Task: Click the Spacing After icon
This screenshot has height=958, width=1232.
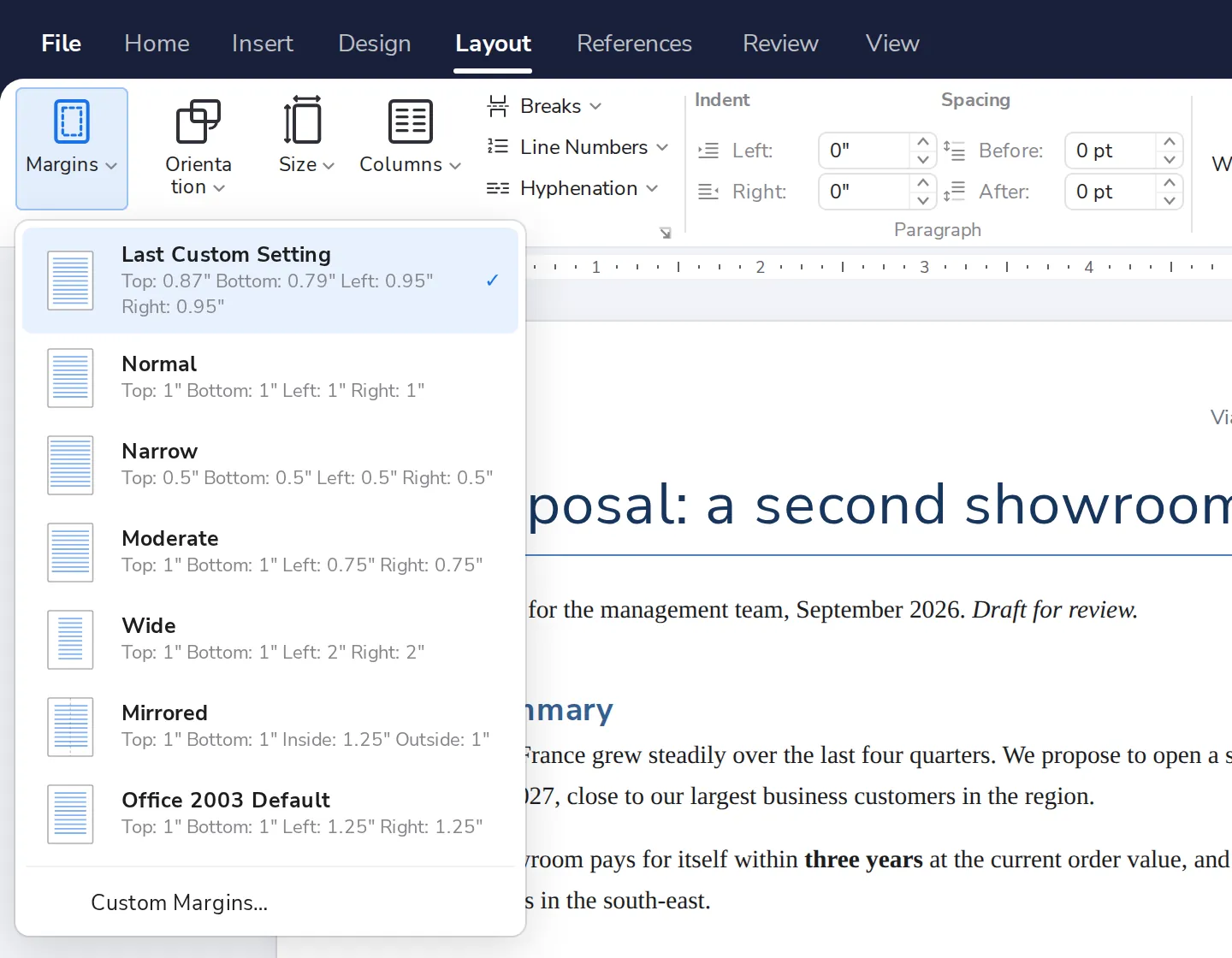Action: (x=954, y=192)
